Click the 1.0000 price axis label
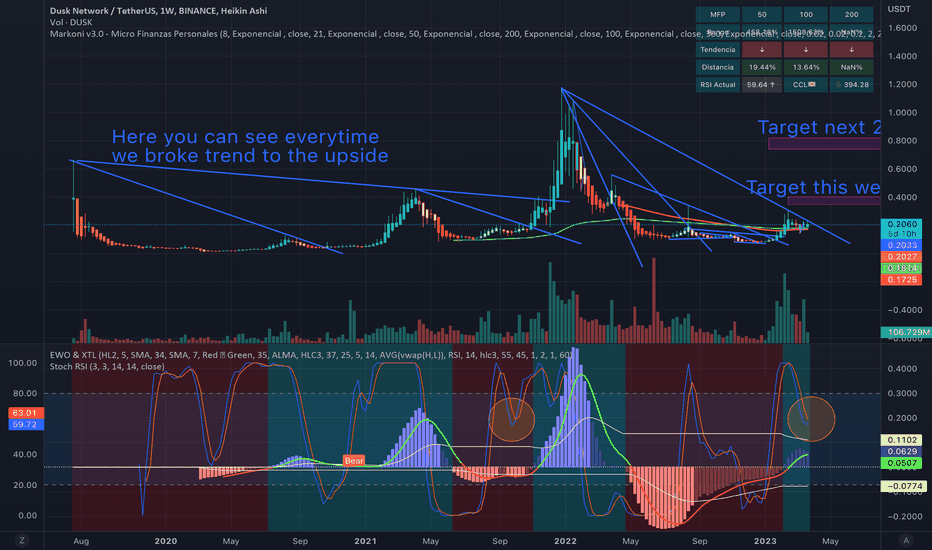 [902, 112]
